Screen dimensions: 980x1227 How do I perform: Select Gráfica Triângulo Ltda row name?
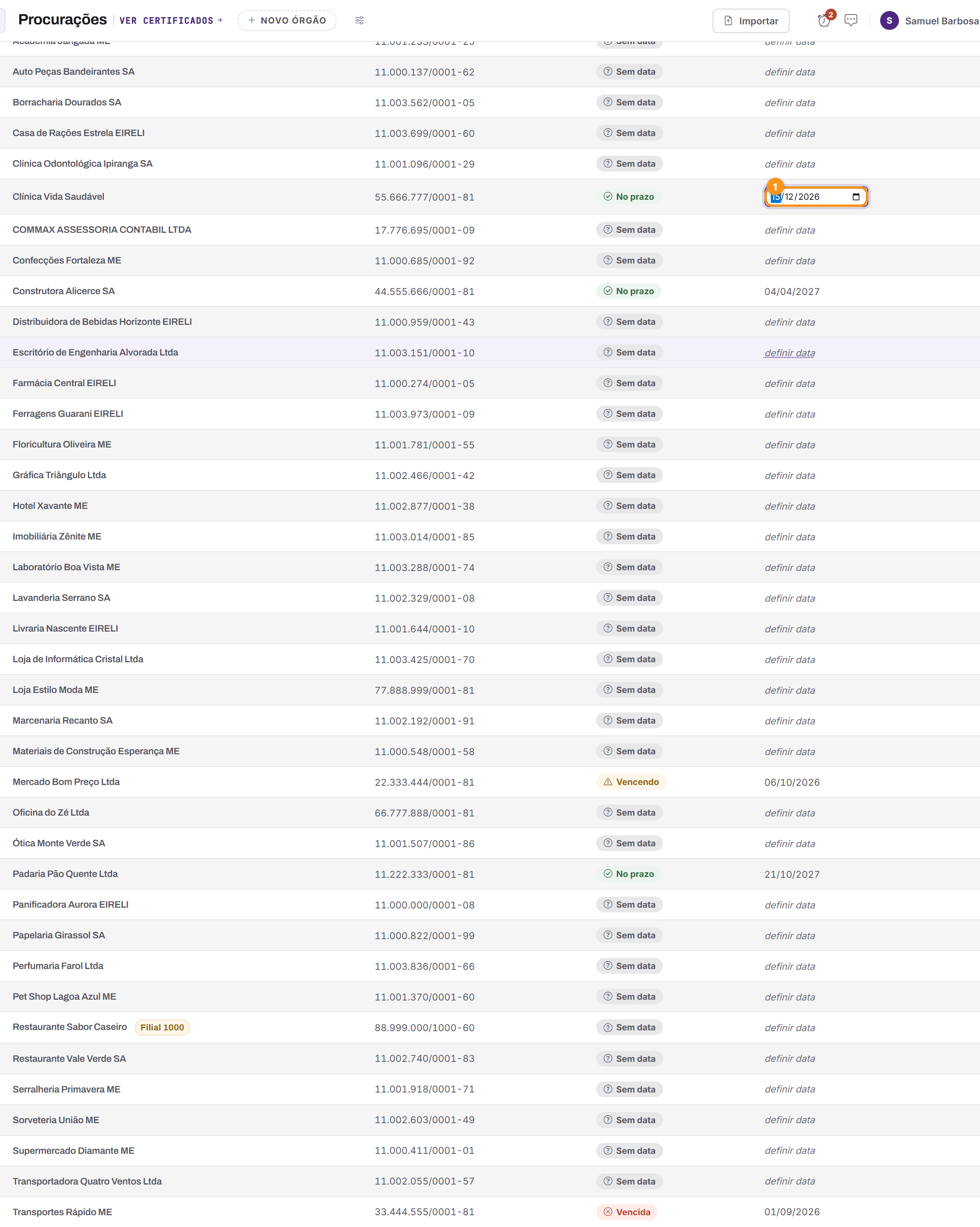click(59, 475)
